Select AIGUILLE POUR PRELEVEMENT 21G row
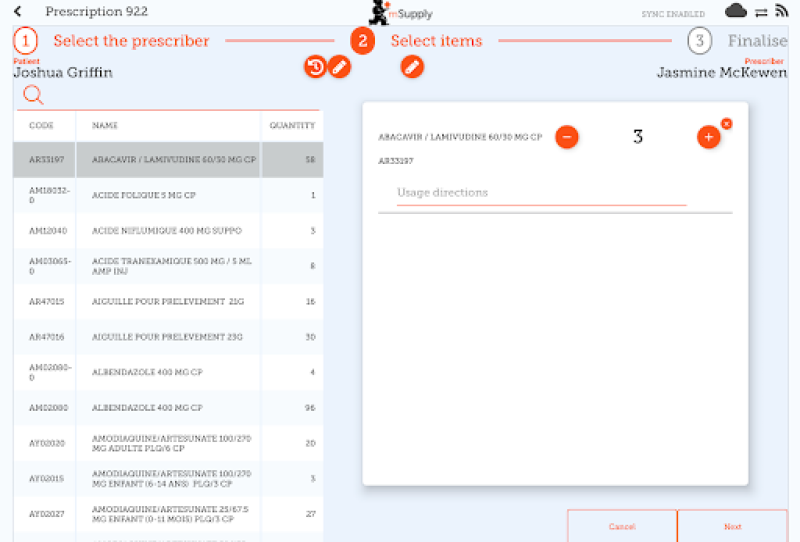The height and width of the screenshot is (542, 800). tap(166, 301)
